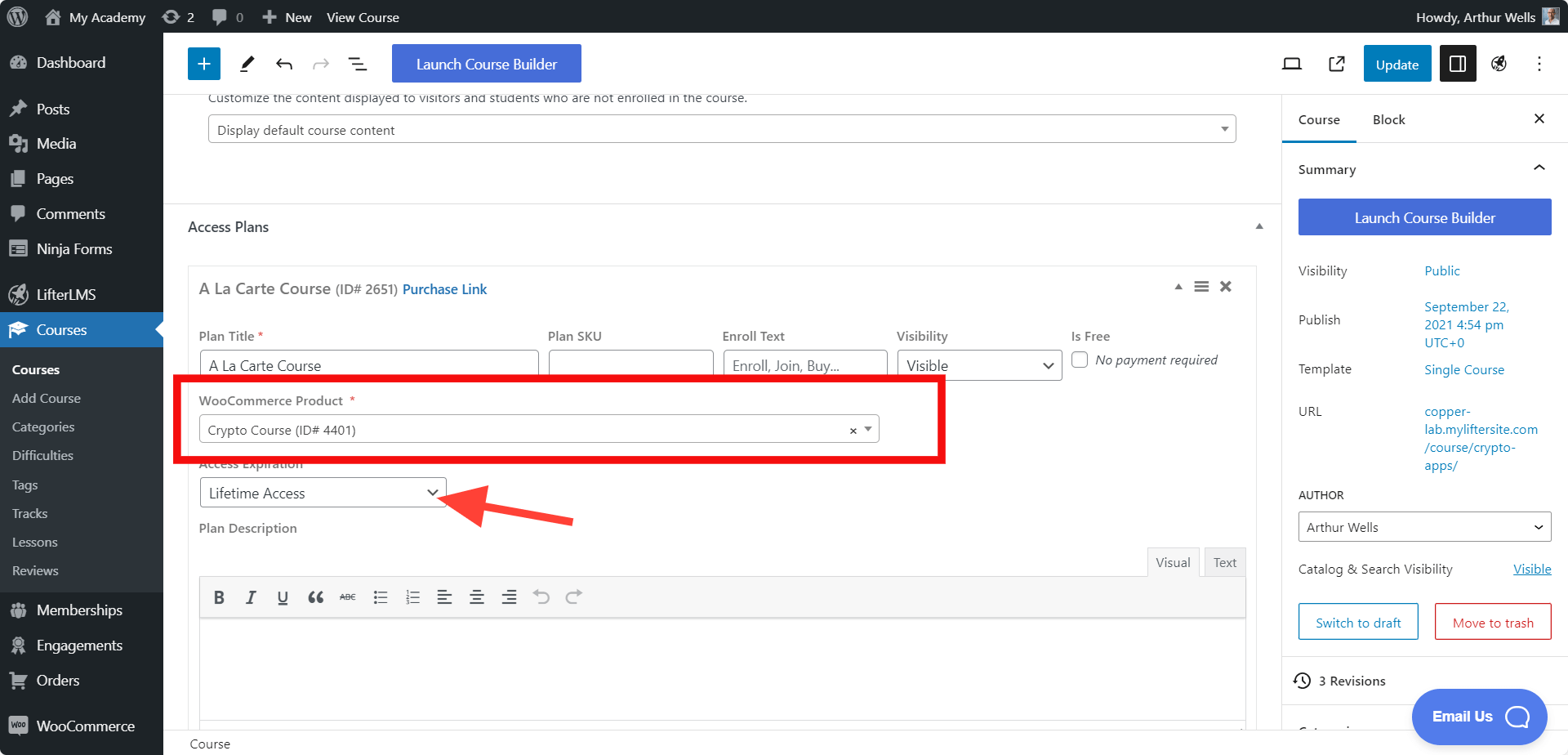Click the WordPress logo icon
Viewport: 1568px width, 755px height.
[17, 16]
